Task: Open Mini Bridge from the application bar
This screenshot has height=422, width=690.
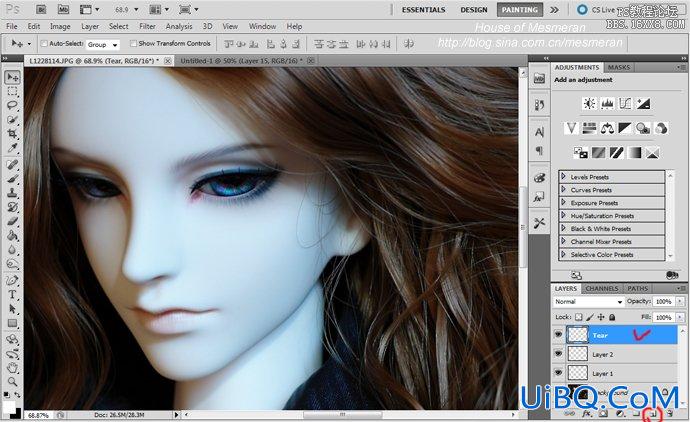Action: pyautogui.click(x=63, y=9)
